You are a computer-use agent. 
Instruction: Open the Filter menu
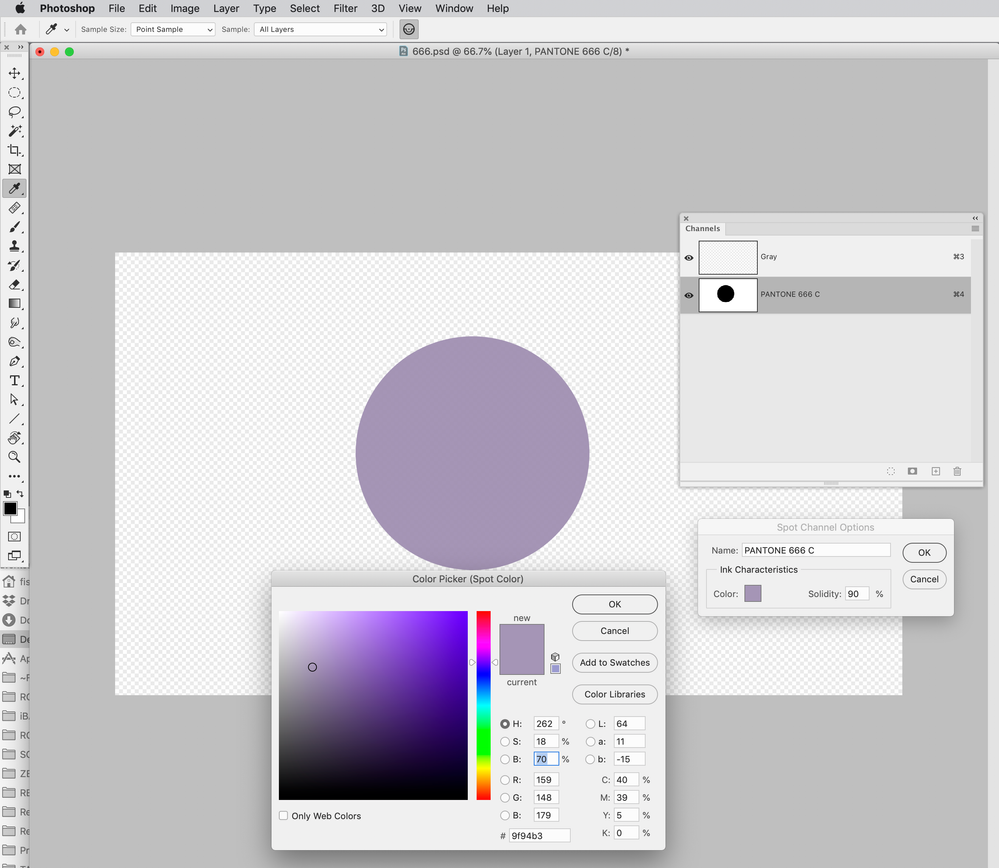tap(345, 8)
